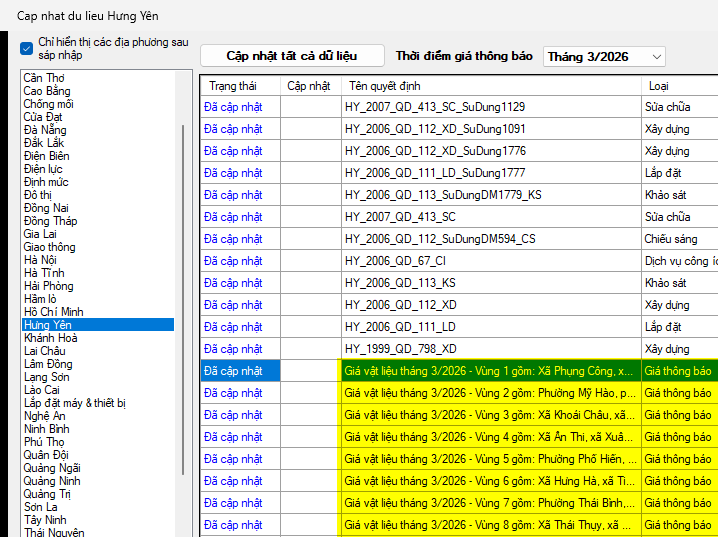Click the Vùng 5 Phường Phố Hiến row
The width and height of the screenshot is (718, 537).
pos(488,459)
